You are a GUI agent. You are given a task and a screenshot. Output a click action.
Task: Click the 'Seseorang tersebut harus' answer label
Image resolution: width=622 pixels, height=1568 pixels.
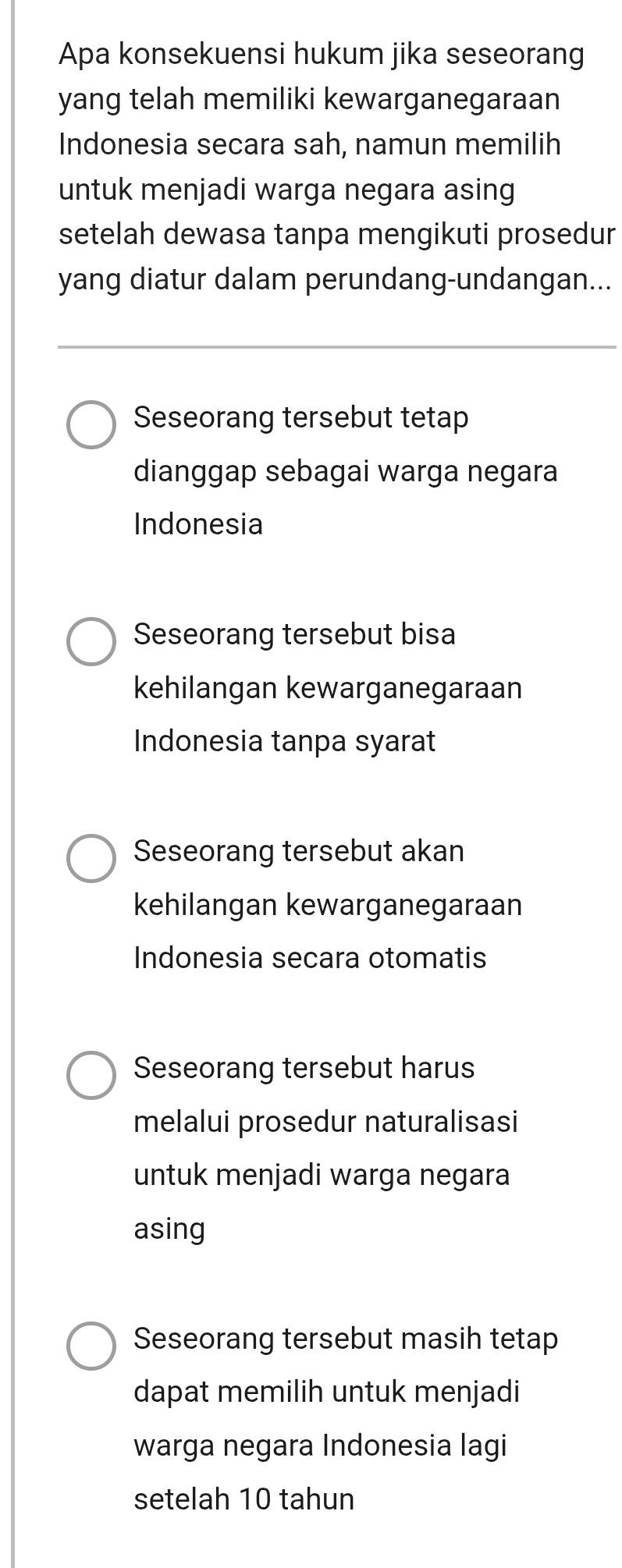[304, 1068]
